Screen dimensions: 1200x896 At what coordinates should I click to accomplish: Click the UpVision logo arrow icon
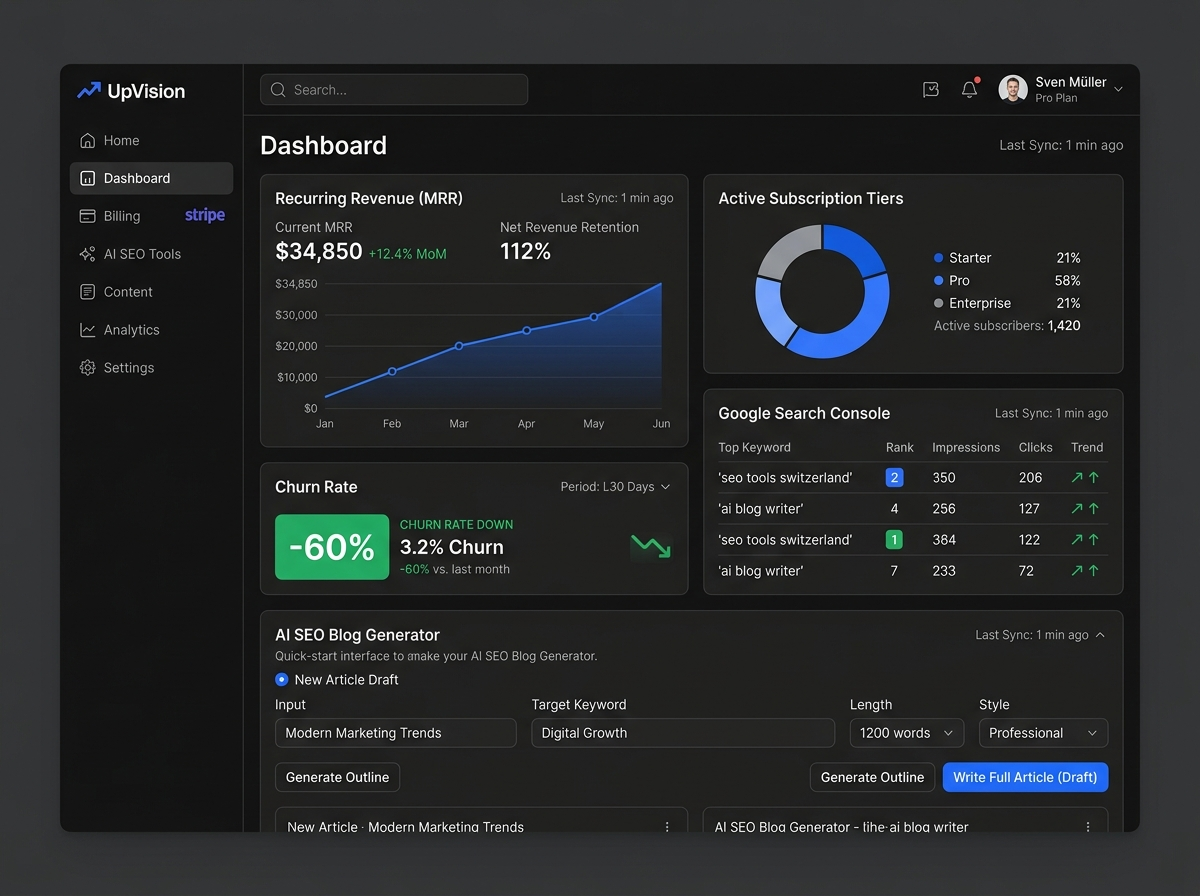(x=89, y=91)
